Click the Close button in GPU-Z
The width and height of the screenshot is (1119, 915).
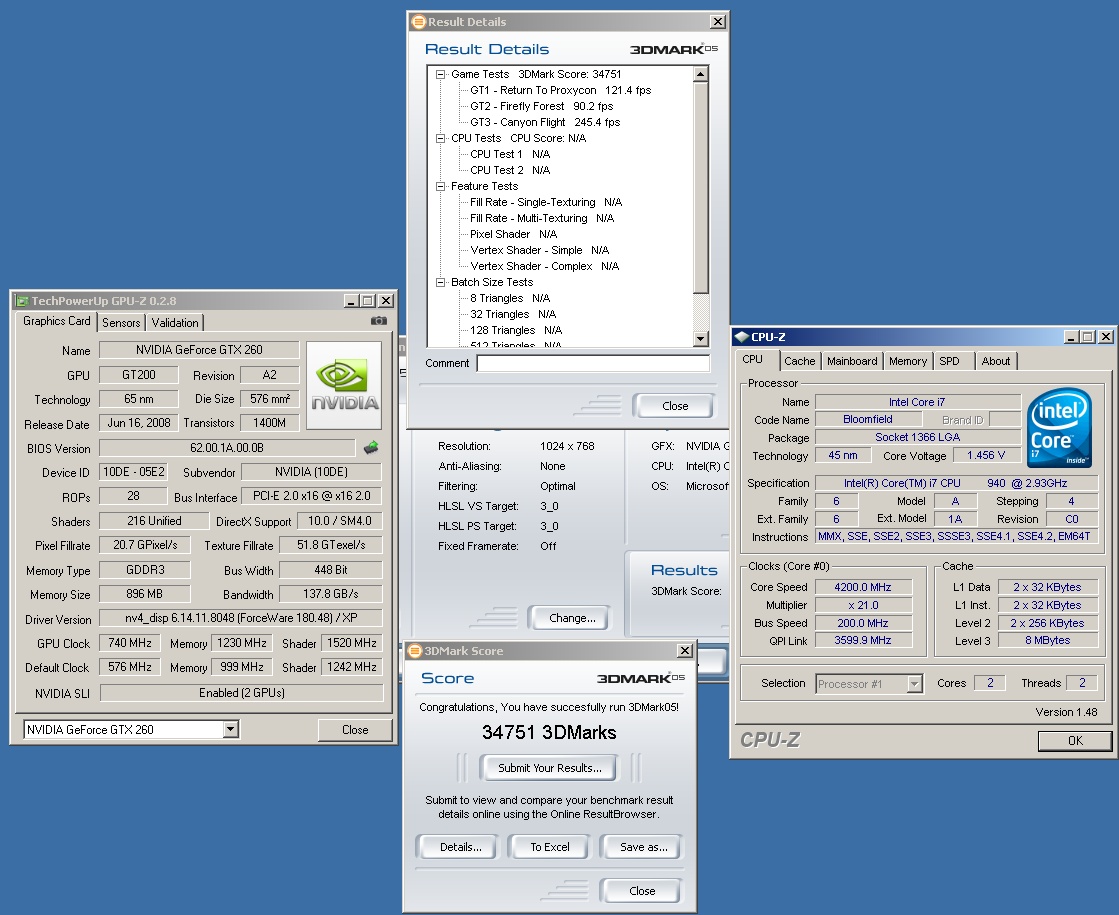(x=355, y=729)
